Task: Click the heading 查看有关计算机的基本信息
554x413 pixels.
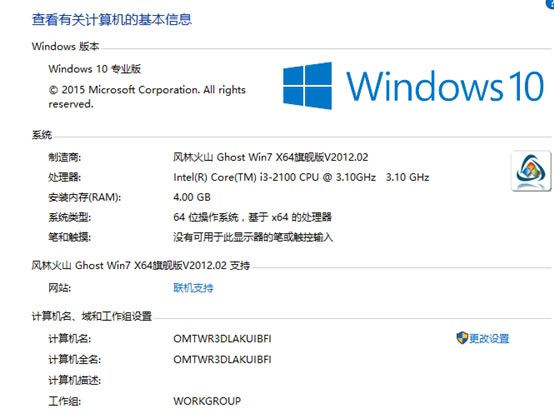Action: coord(112,19)
